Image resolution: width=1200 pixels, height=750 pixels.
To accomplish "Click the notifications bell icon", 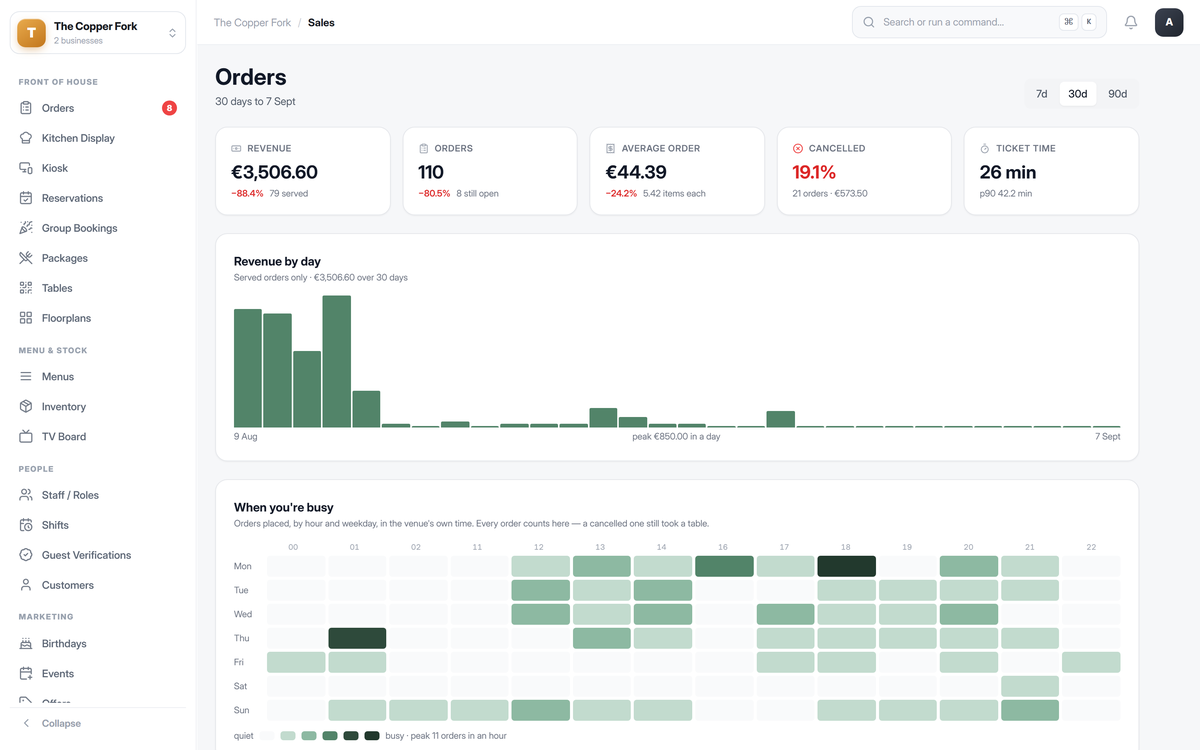I will click(x=1131, y=22).
